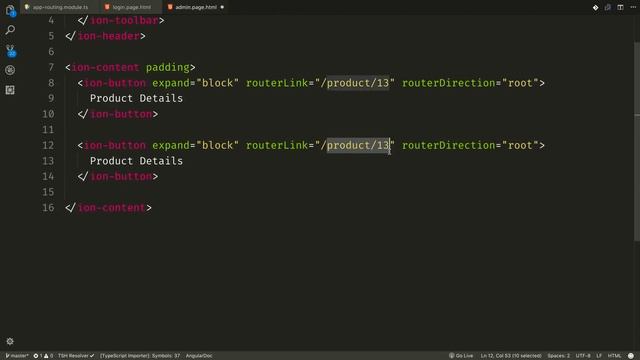Select the admin.page.html tab
The width and height of the screenshot is (640, 360).
pos(196,7)
